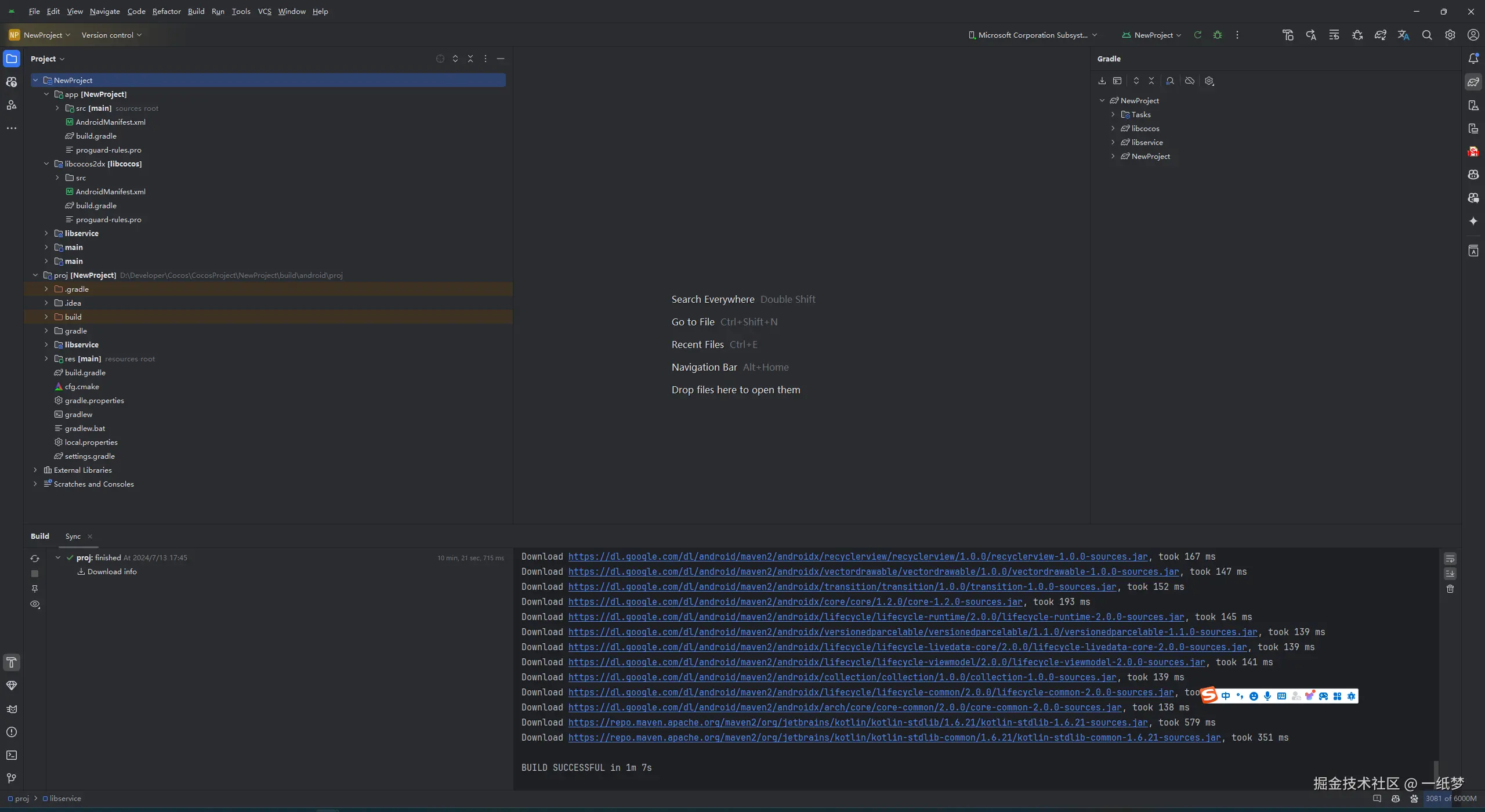This screenshot has width=1485, height=812.
Task: Open the Build tool window (hammer icon)
Action: coord(12,662)
